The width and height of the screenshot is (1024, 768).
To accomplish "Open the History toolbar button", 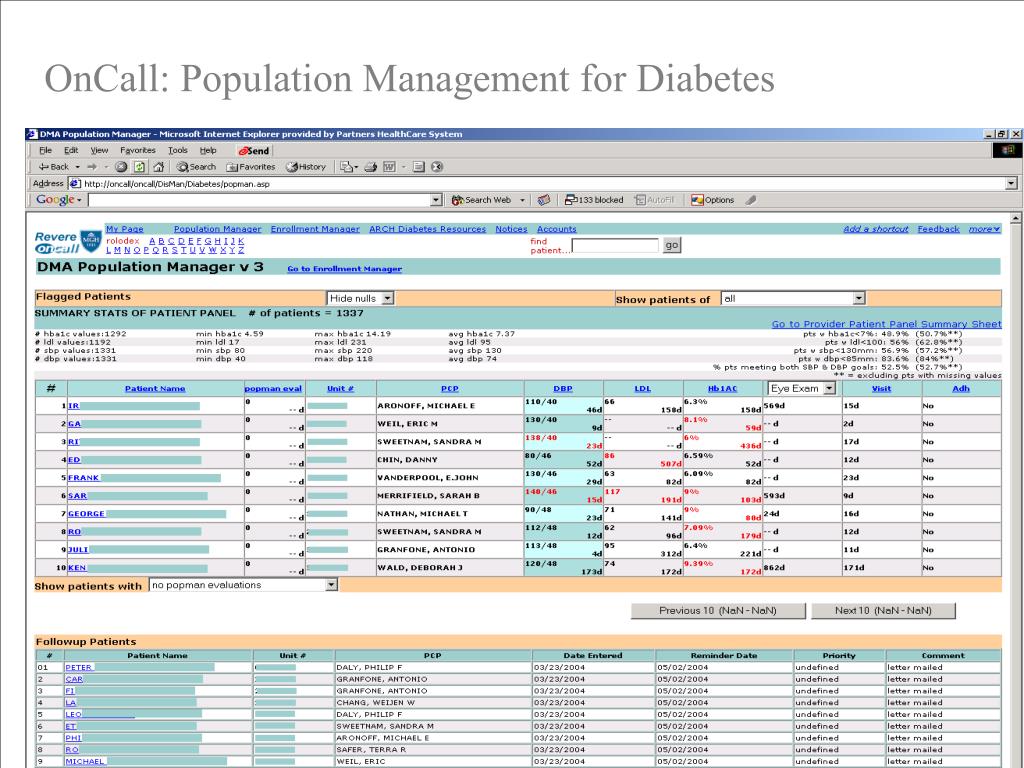I will (x=306, y=167).
